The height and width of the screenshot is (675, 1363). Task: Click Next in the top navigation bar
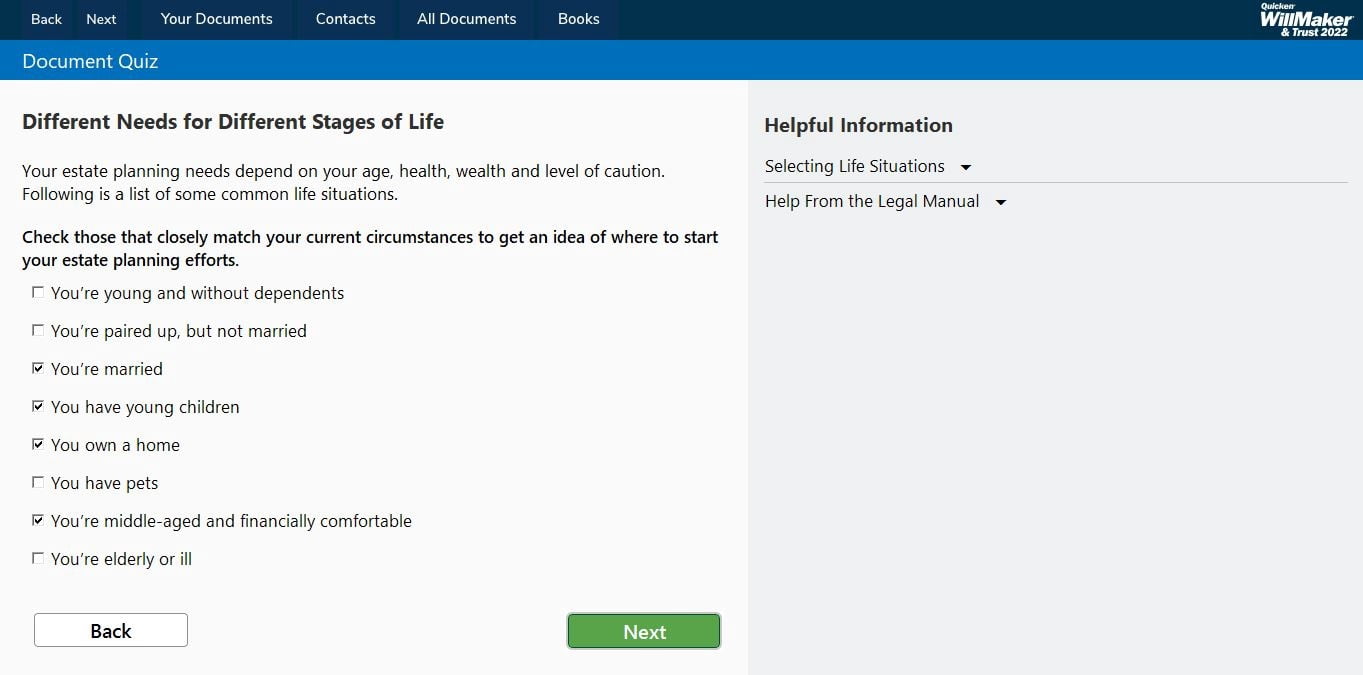pos(101,19)
